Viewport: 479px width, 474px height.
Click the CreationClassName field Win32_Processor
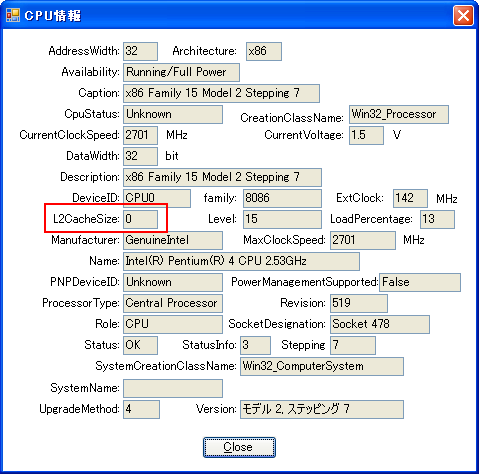(x=399, y=114)
